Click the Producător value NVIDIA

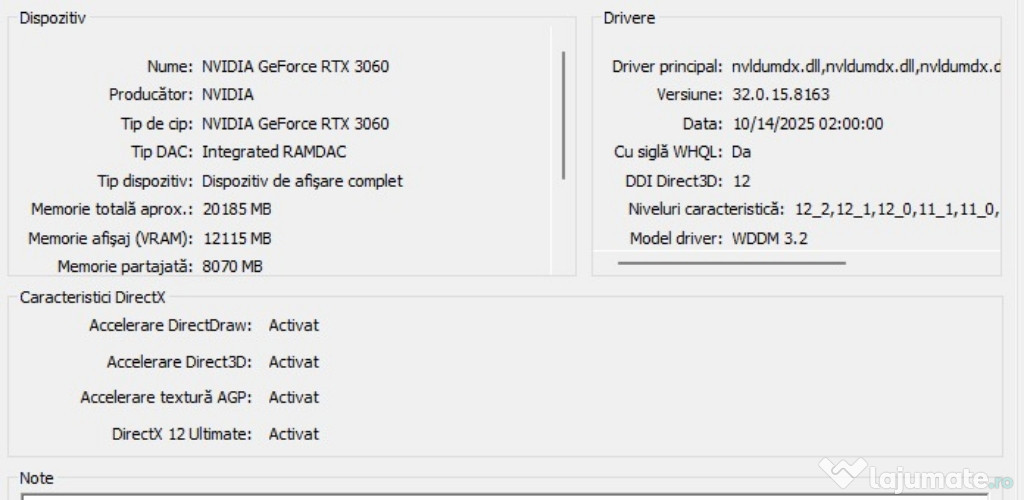point(228,95)
